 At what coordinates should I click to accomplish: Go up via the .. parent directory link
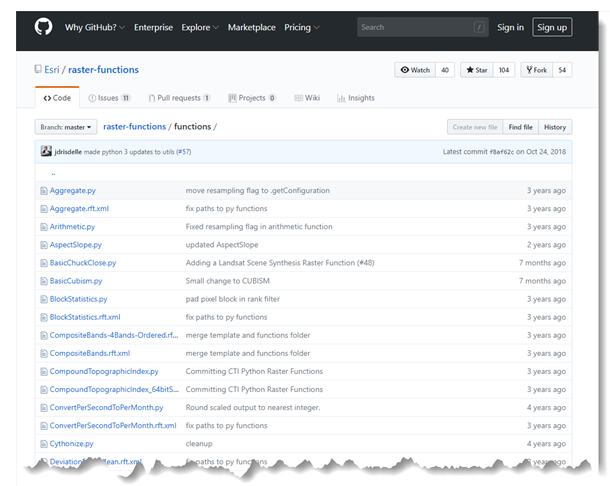click(53, 174)
